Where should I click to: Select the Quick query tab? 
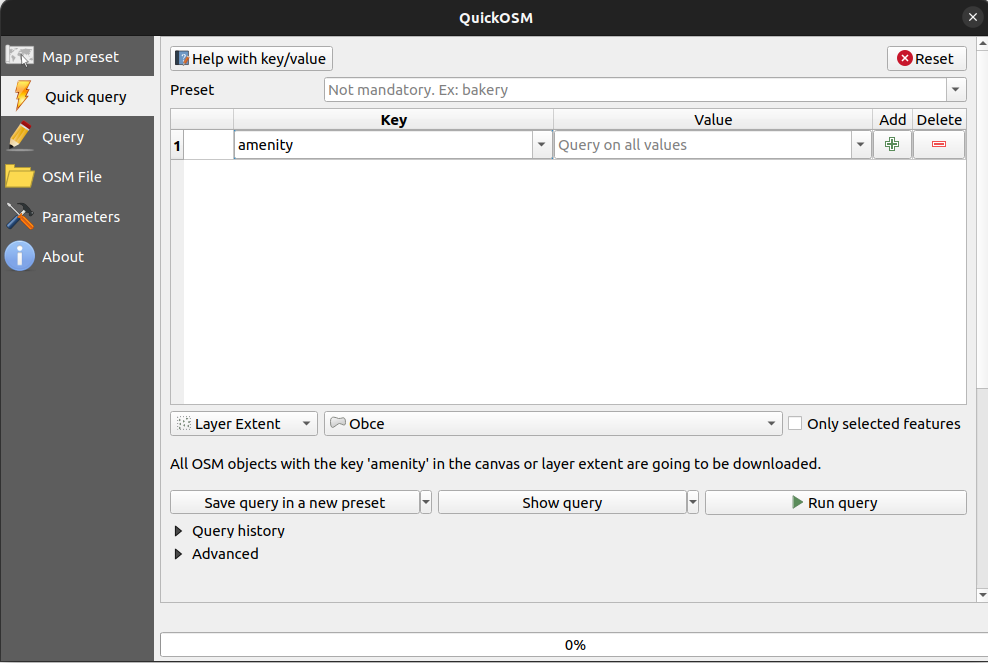pyautogui.click(x=77, y=96)
